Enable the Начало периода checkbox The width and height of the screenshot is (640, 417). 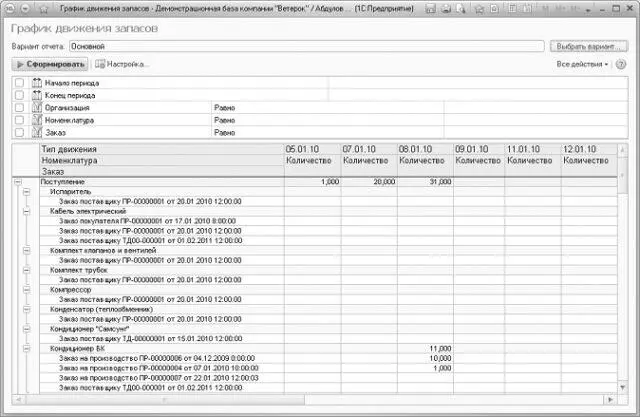tap(19, 82)
